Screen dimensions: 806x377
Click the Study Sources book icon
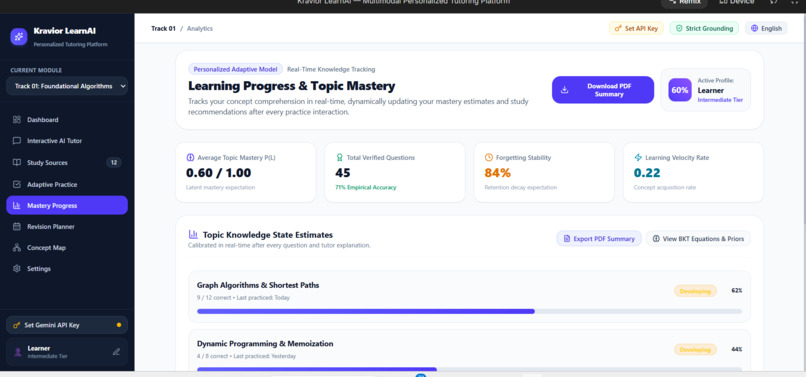[16, 163]
